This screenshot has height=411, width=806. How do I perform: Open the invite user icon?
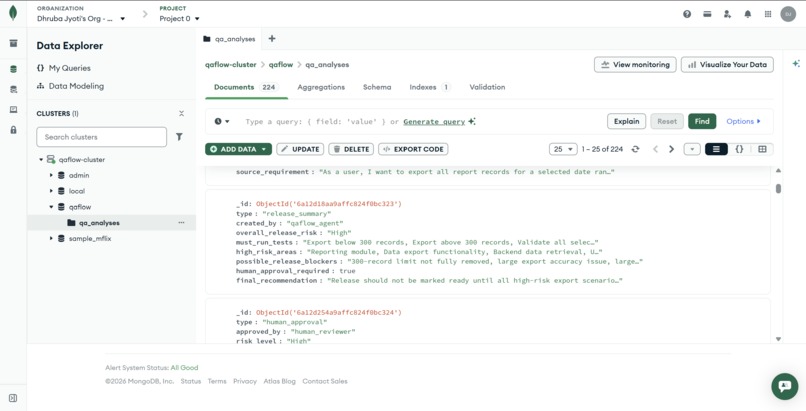tap(727, 14)
